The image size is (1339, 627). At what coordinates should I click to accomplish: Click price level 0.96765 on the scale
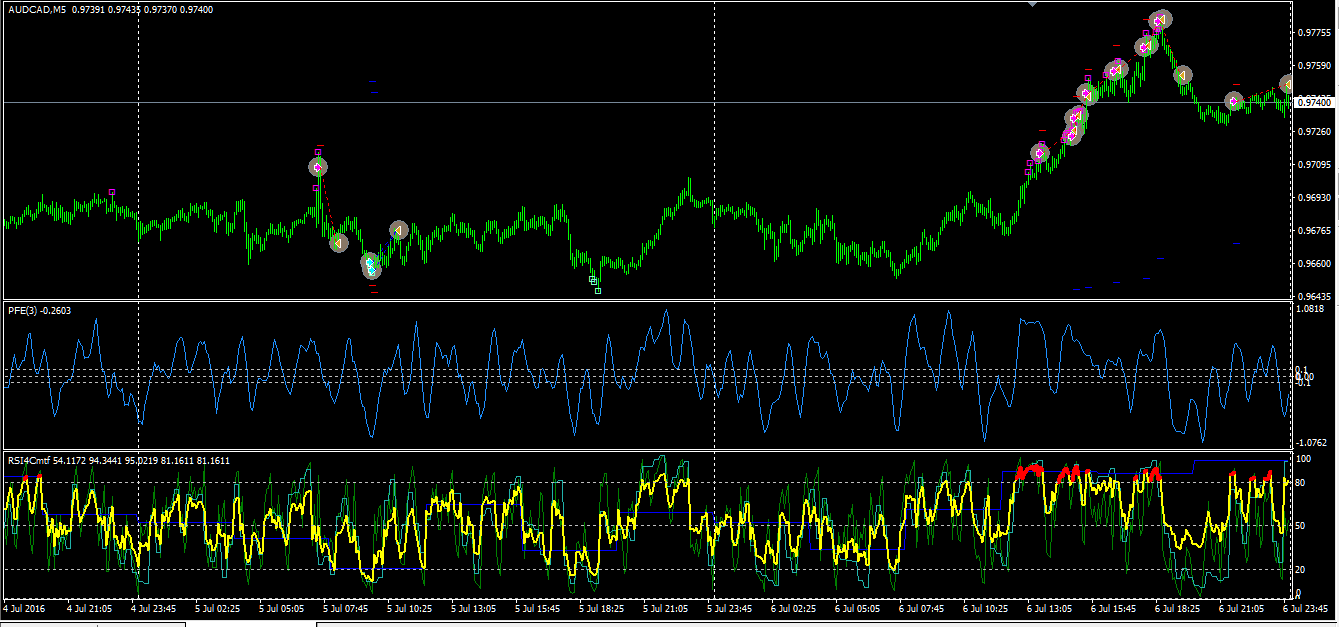click(x=1314, y=231)
